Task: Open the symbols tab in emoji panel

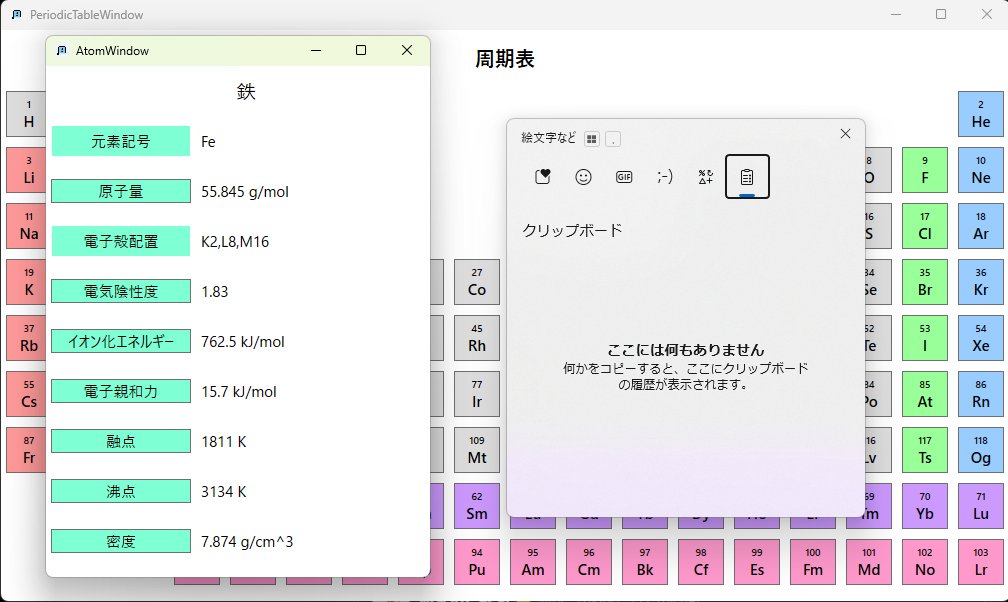Action: point(706,176)
